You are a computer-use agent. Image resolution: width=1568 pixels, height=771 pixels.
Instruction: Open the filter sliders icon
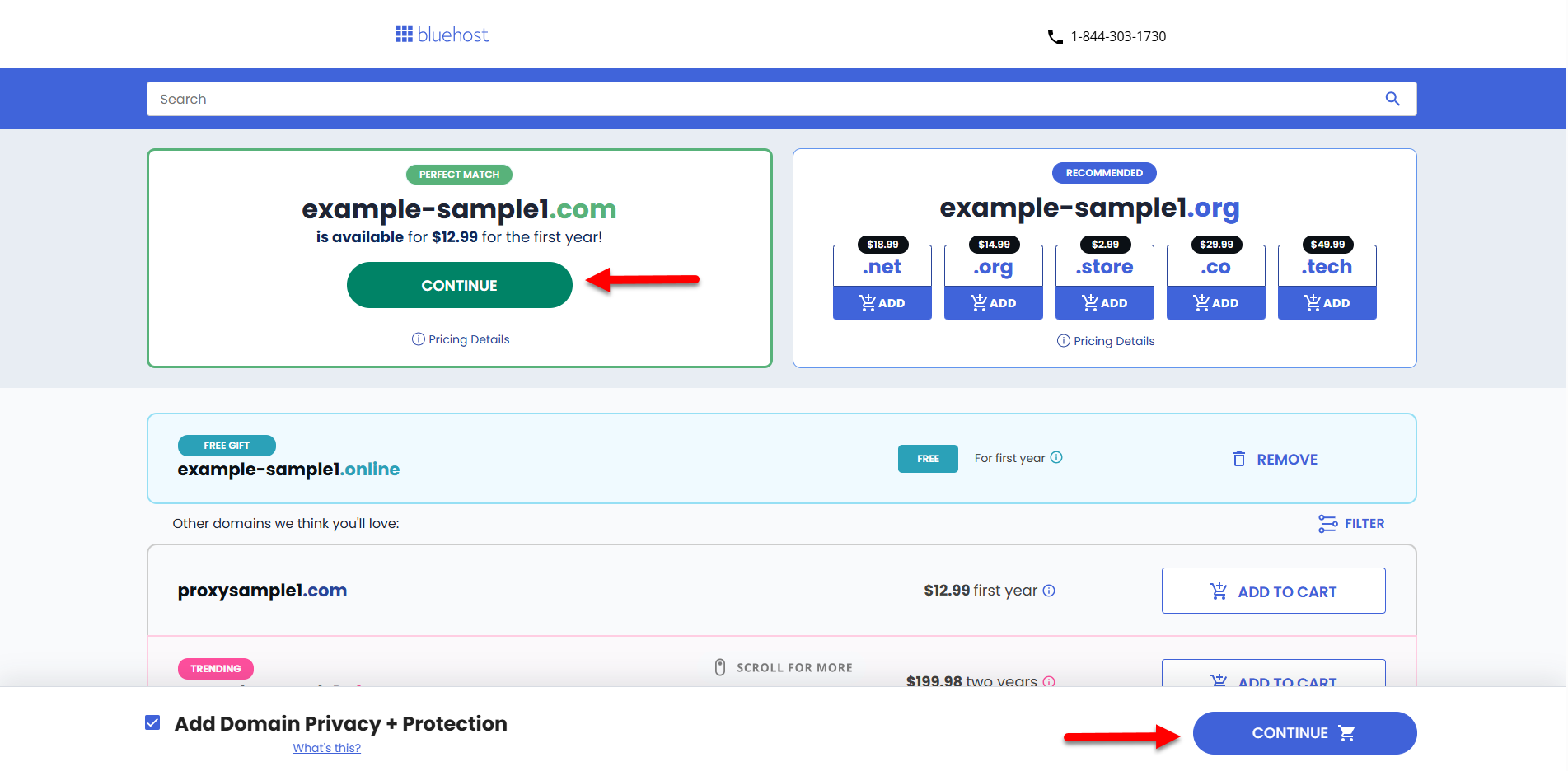[x=1327, y=524]
